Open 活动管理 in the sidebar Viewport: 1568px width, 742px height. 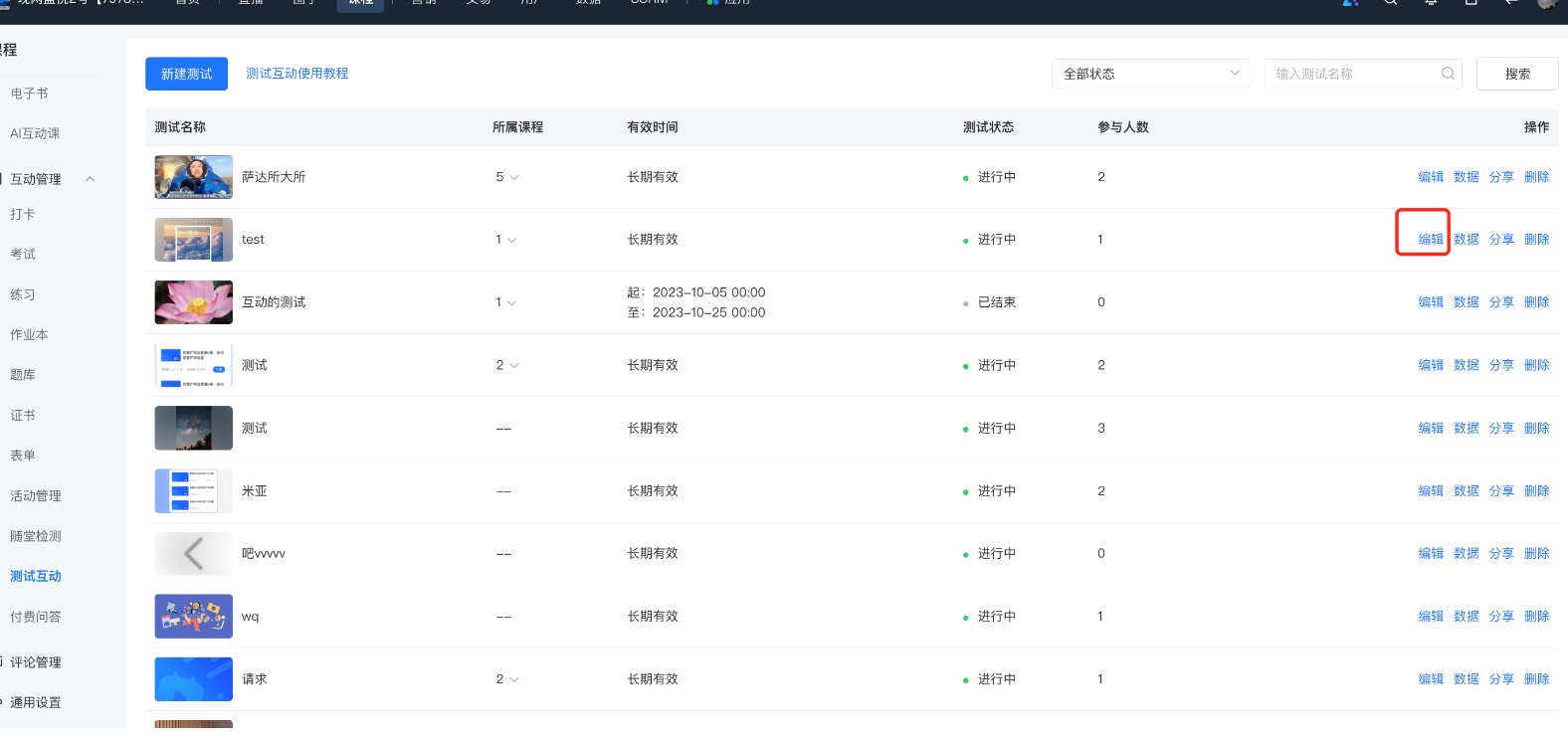pyautogui.click(x=36, y=496)
